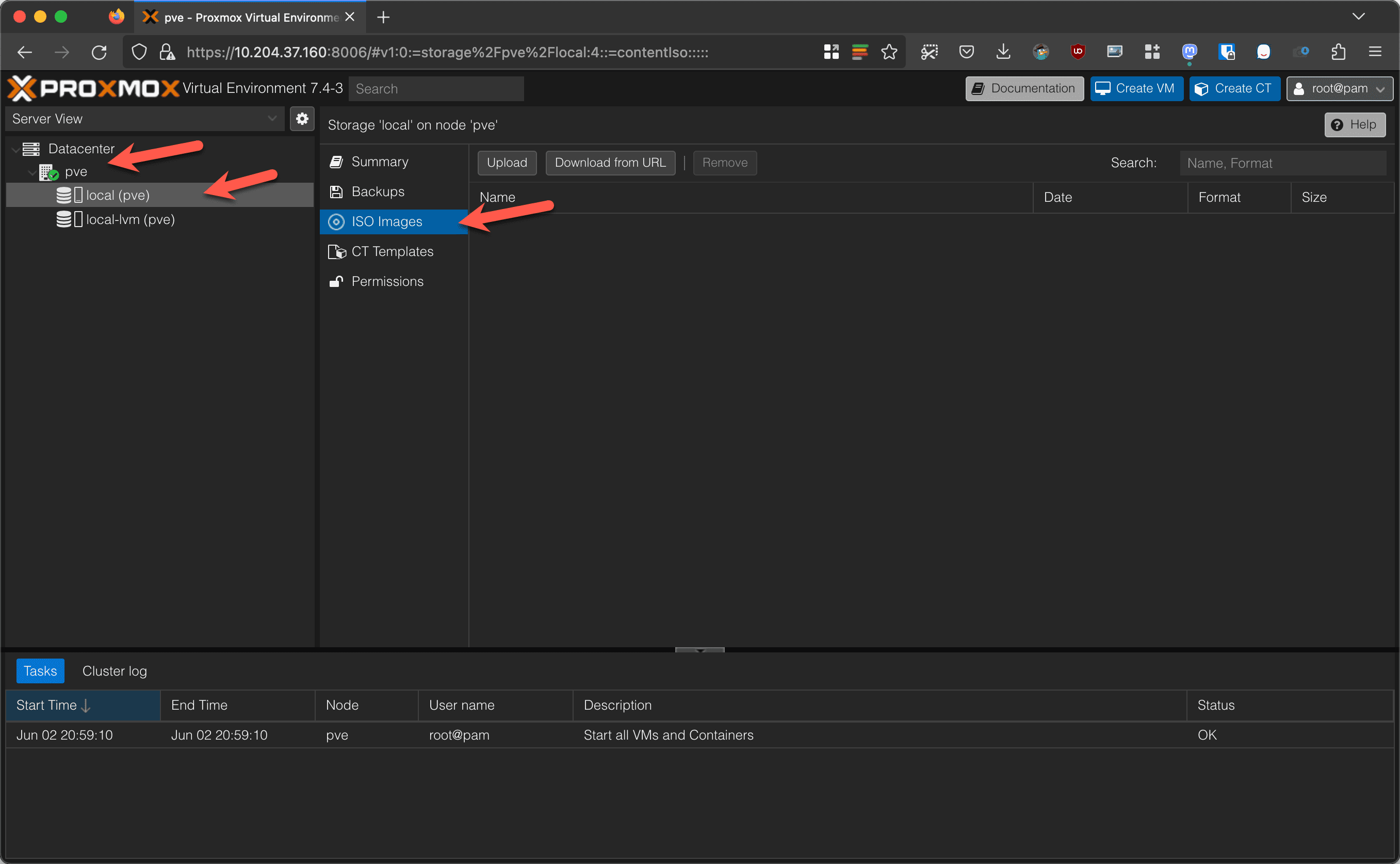The height and width of the screenshot is (864, 1400).
Task: Open the root@pam user menu
Action: click(1340, 89)
